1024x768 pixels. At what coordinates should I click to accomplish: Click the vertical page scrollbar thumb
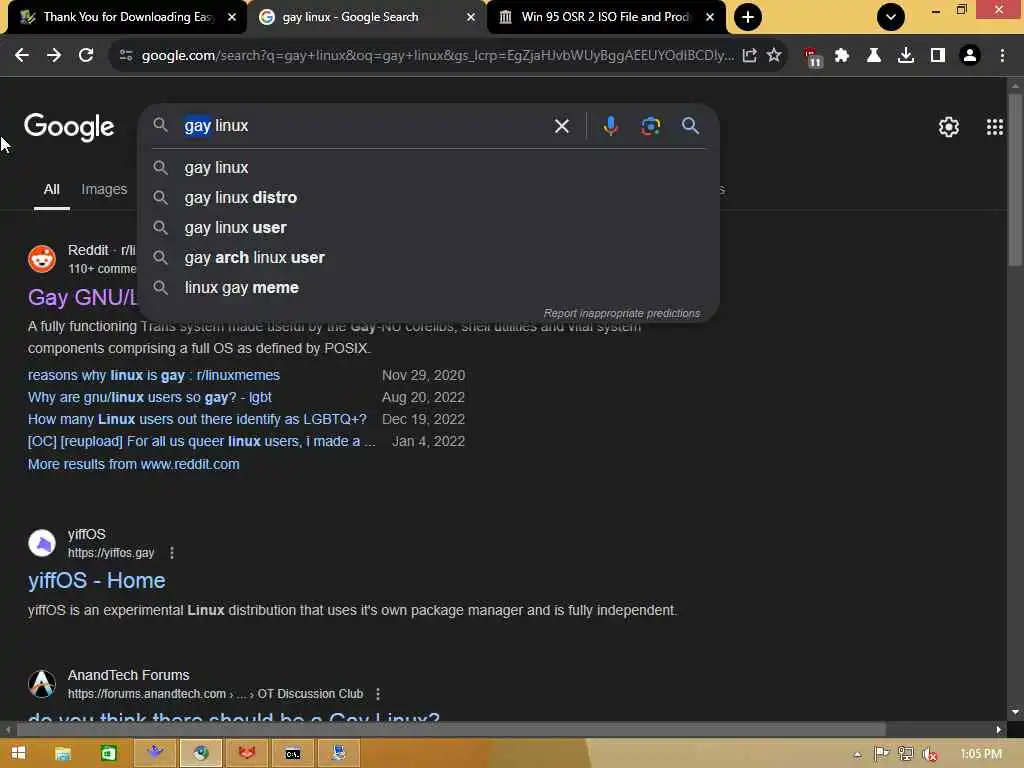pyautogui.click(x=1014, y=180)
